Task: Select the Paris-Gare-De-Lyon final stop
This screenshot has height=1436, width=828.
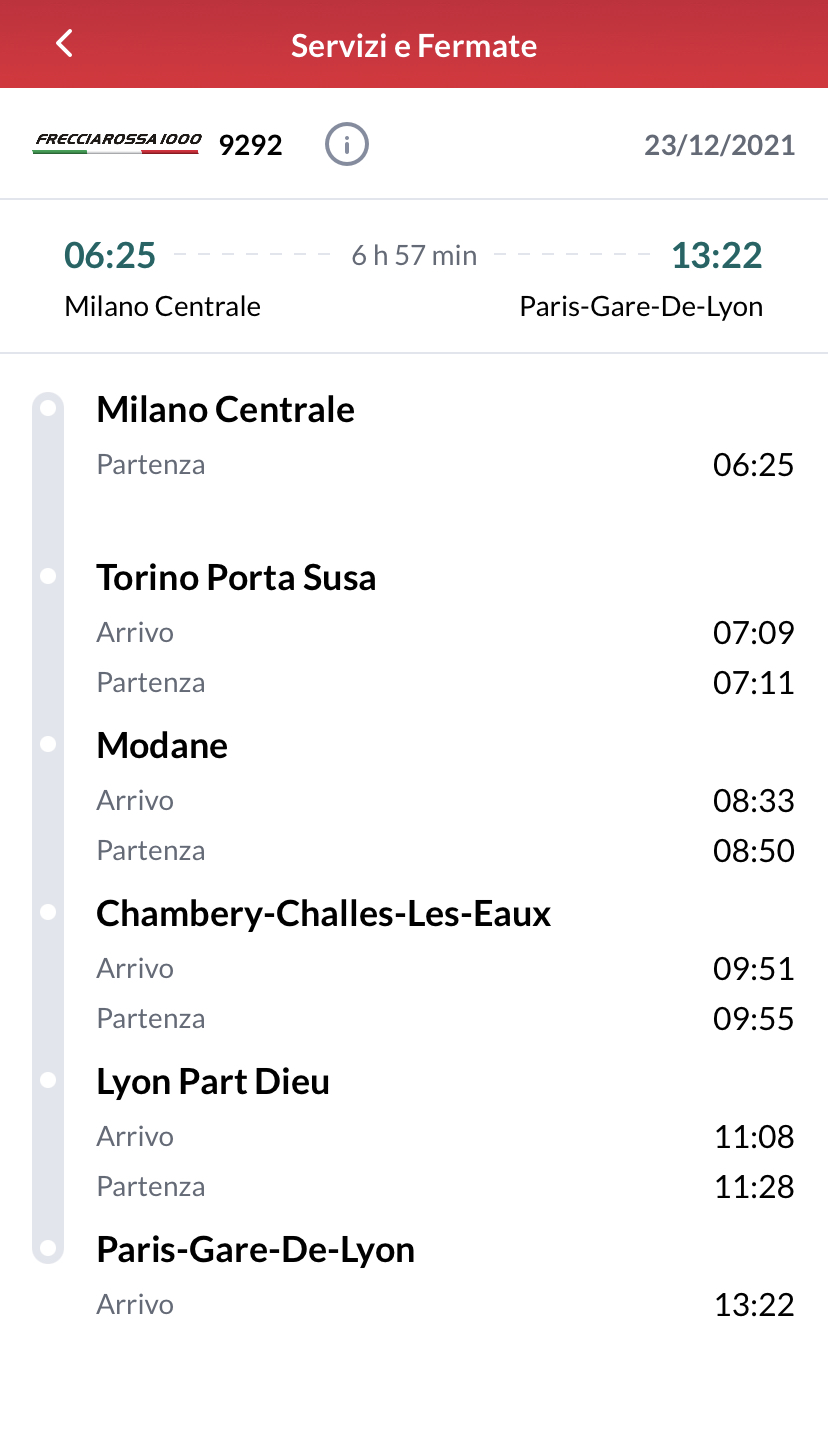Action: click(x=256, y=1250)
